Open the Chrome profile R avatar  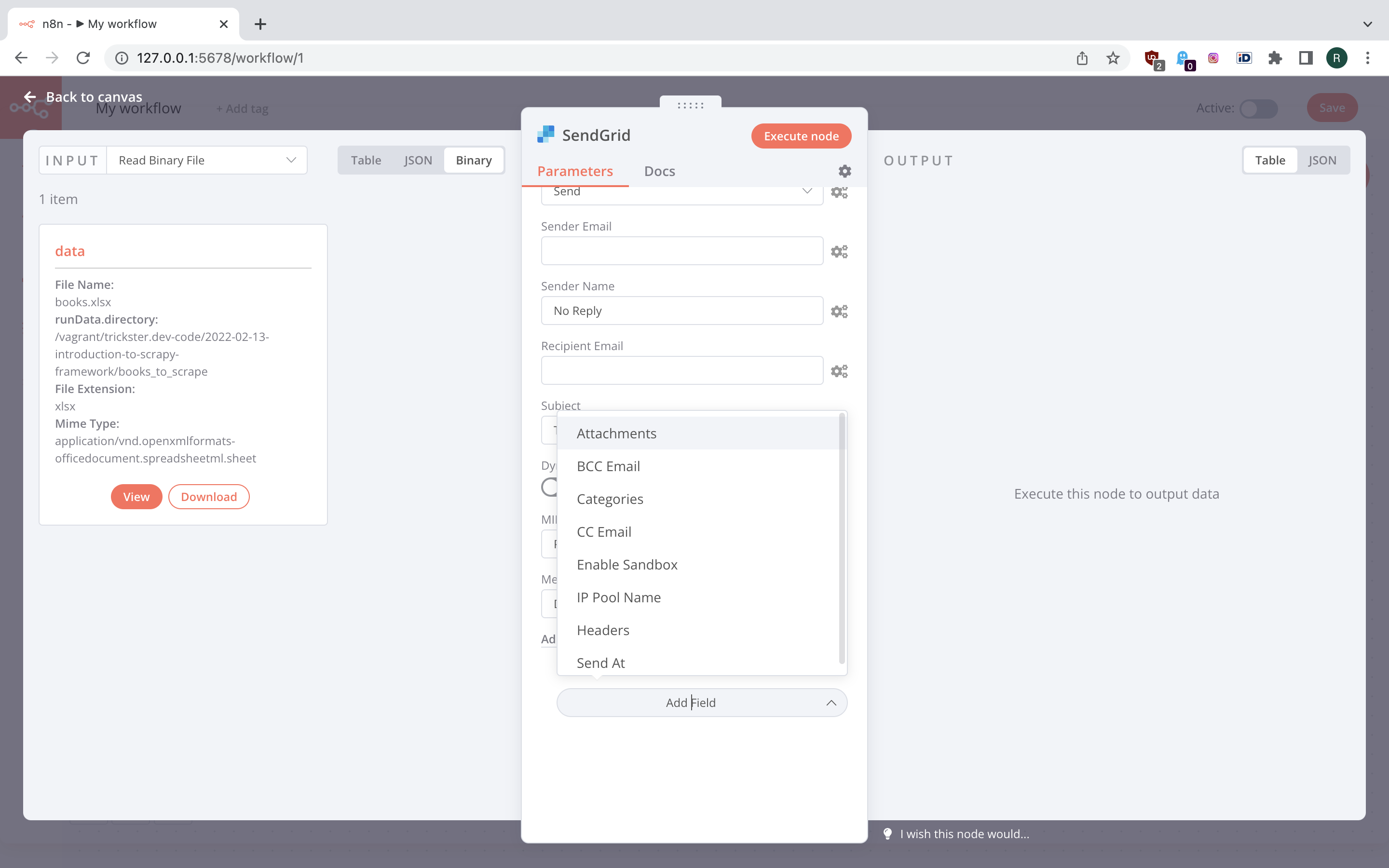pos(1337,58)
